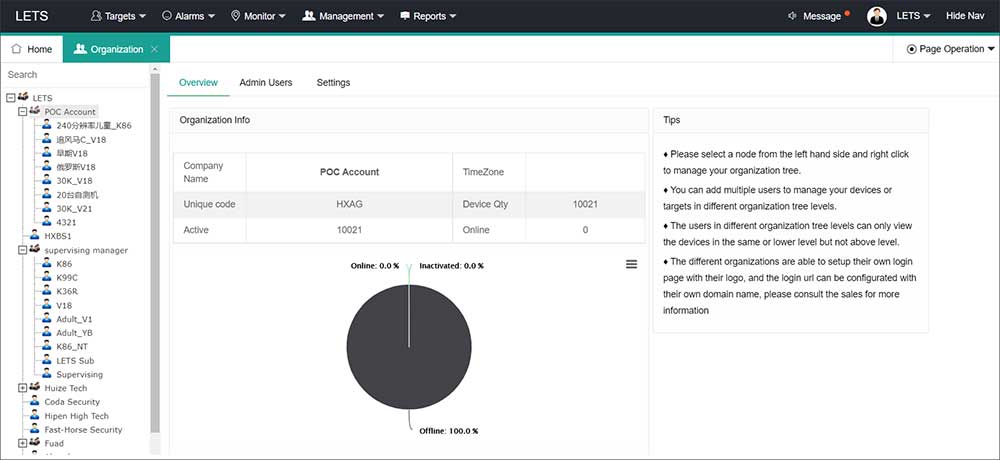The image size is (1000, 460).
Task: Open the Targets dropdown menu
Action: (x=118, y=16)
